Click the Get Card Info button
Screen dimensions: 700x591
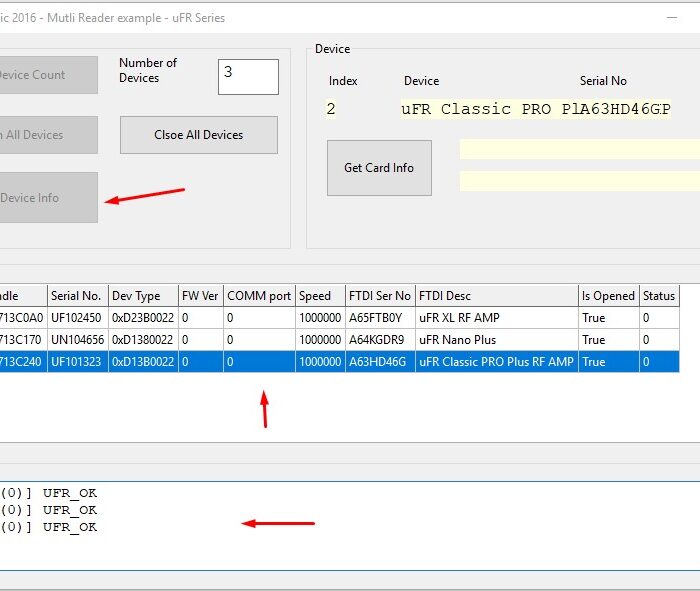click(379, 168)
